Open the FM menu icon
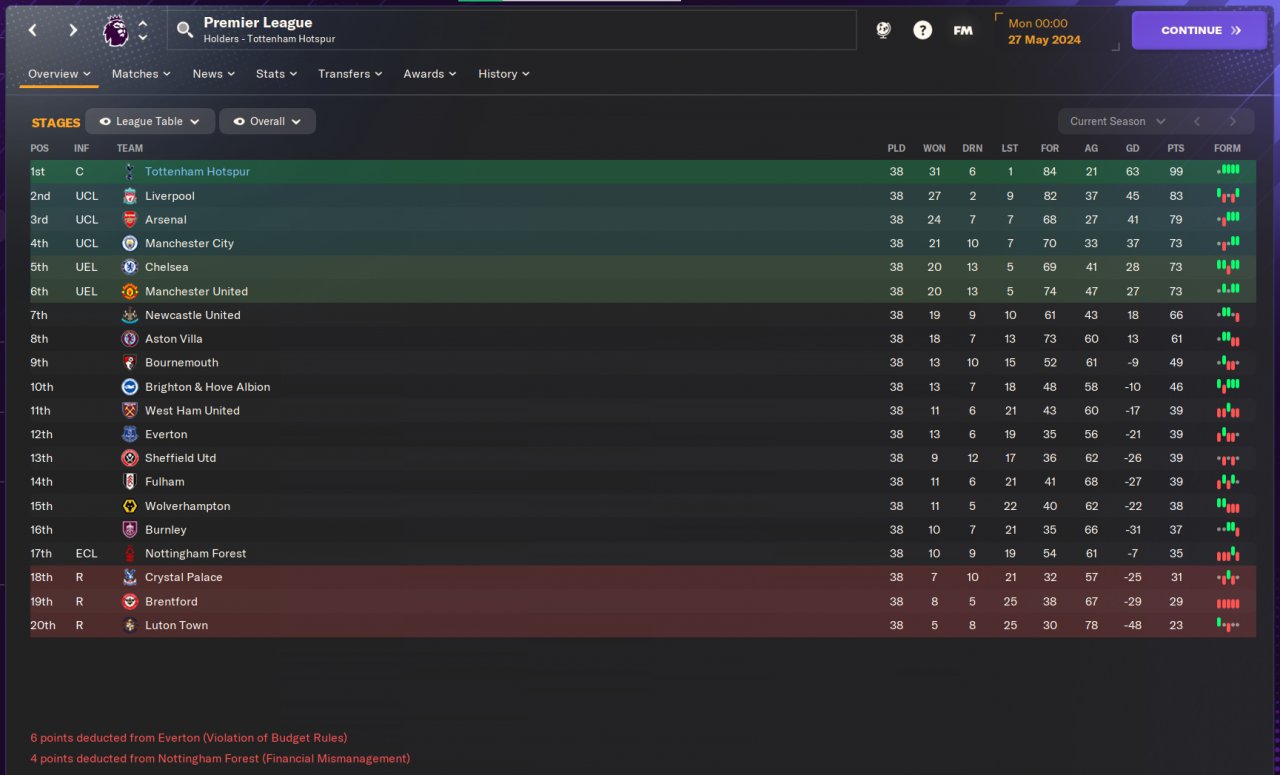Viewport: 1280px width, 775px height. (962, 30)
